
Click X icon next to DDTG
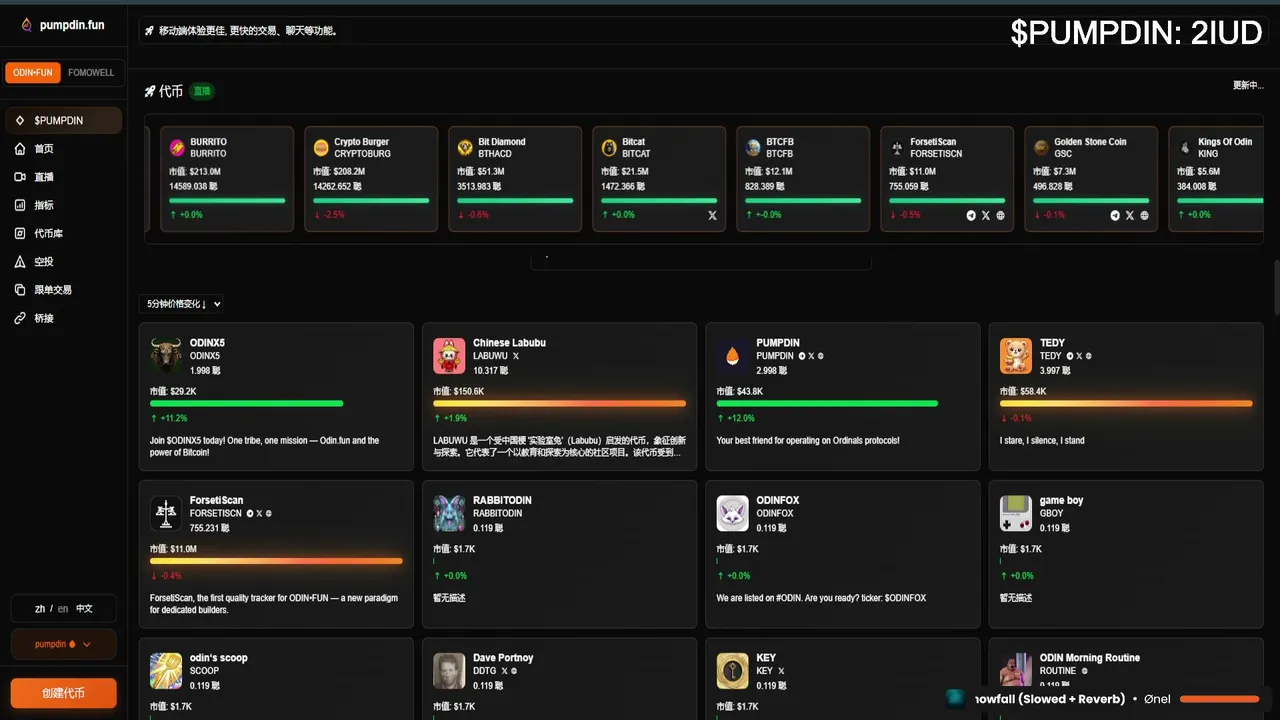point(505,671)
